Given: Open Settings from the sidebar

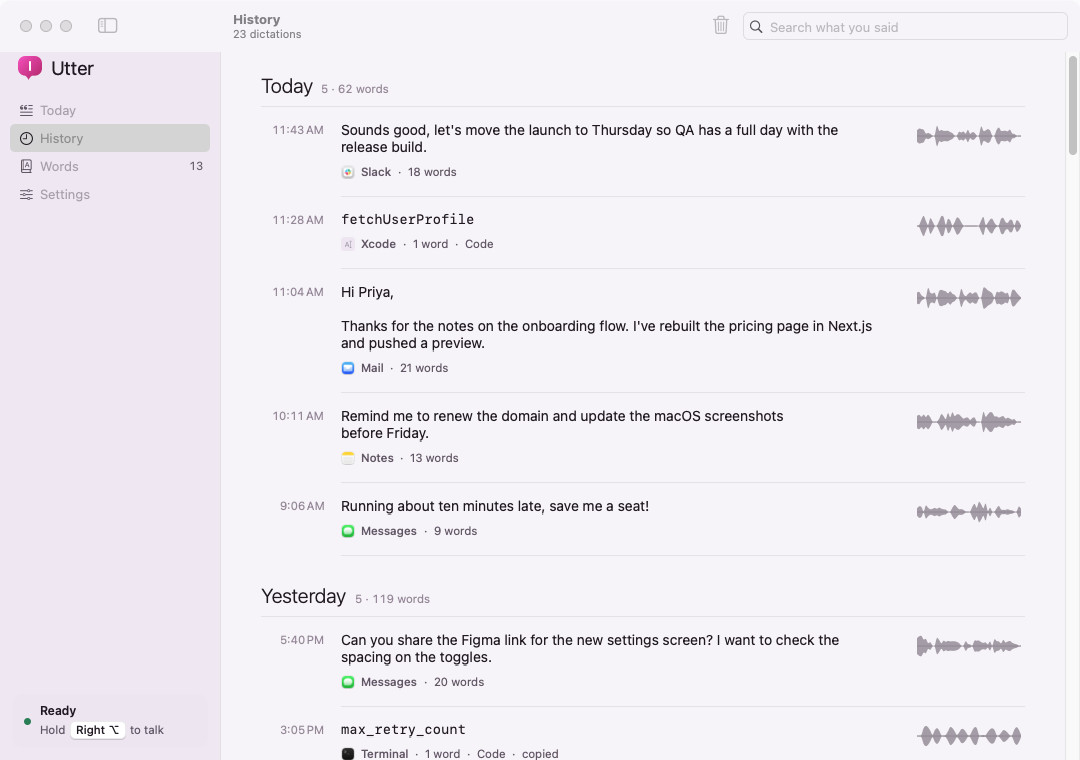Looking at the screenshot, I should tap(110, 194).
